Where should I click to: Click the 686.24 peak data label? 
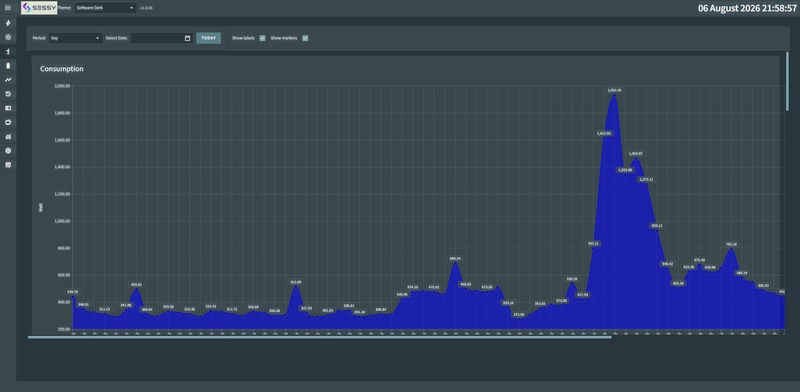pos(455,258)
